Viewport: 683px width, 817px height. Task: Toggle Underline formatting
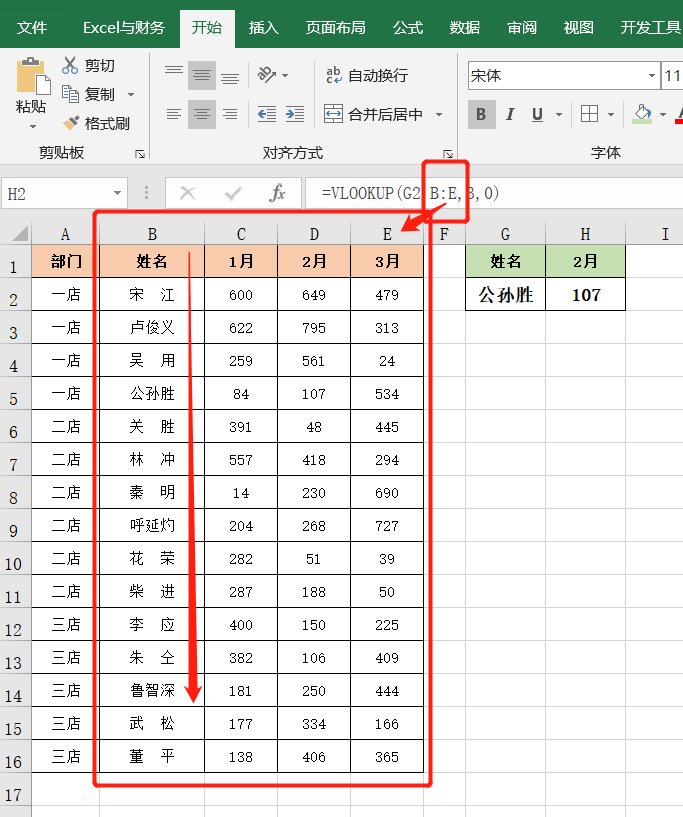537,114
